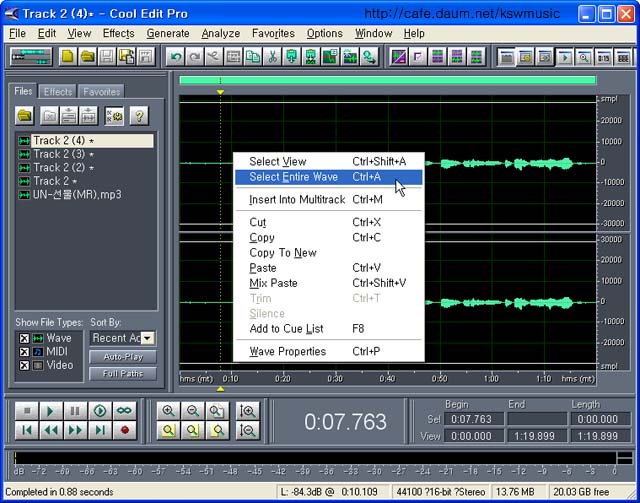Choose Add to Cue List in the context menu

(329, 329)
